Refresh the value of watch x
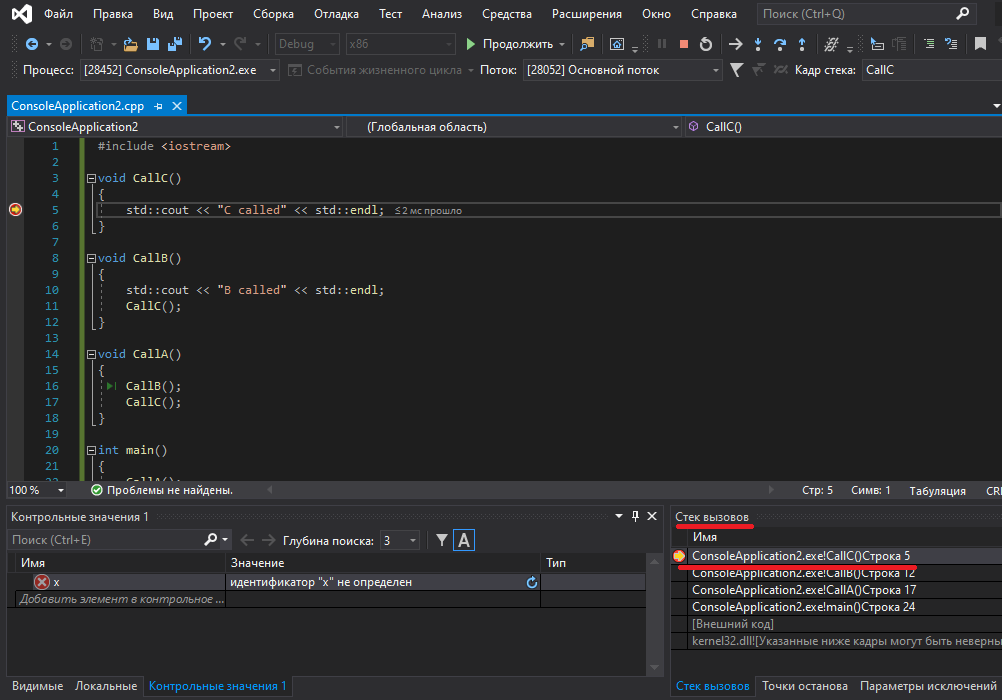Image resolution: width=1002 pixels, height=700 pixels. tap(532, 582)
